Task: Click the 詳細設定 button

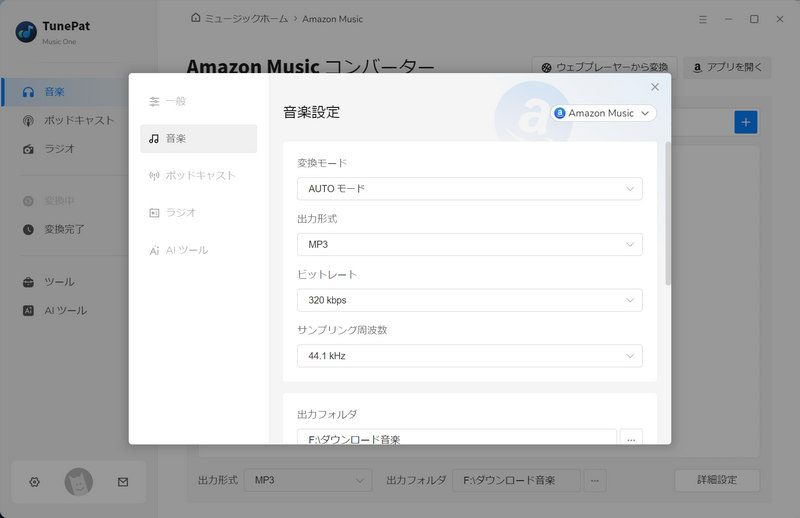Action: click(x=717, y=480)
